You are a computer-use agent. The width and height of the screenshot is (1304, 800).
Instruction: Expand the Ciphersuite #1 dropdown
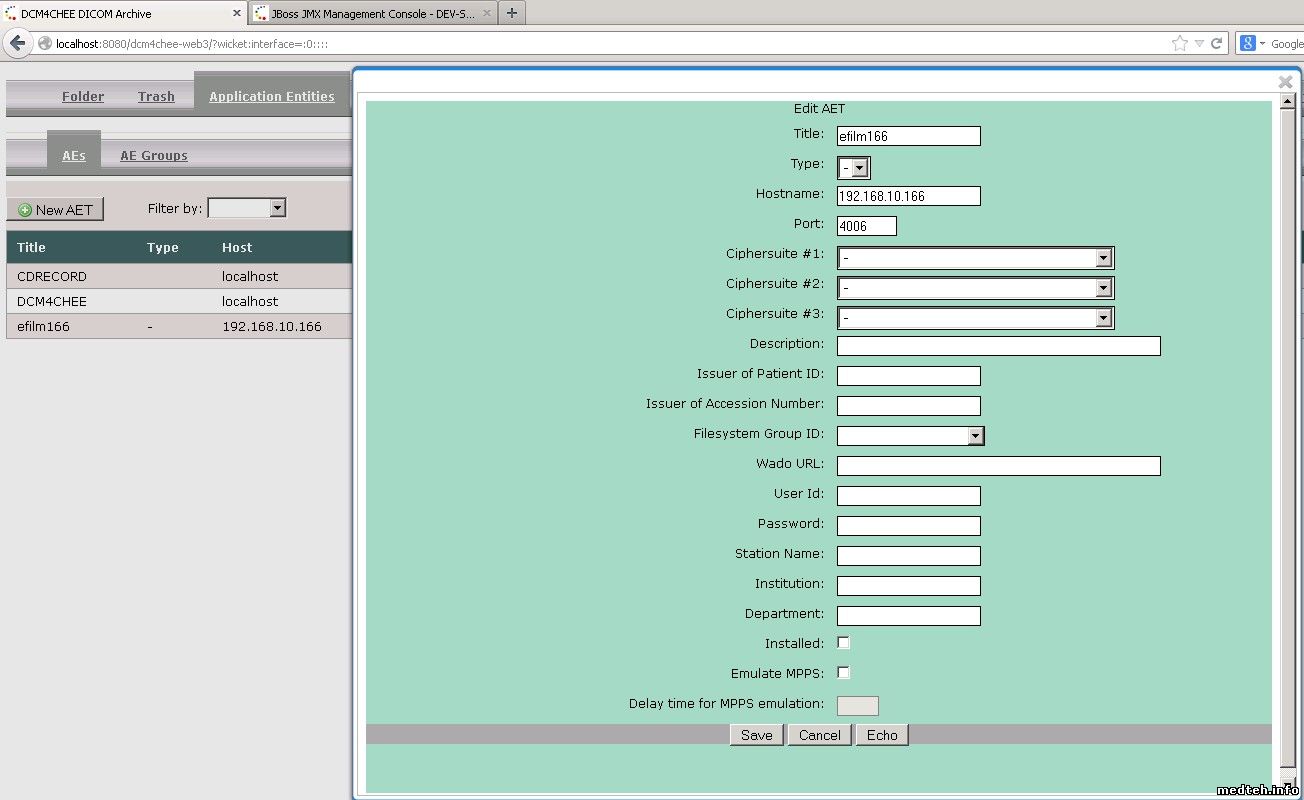click(x=1103, y=258)
